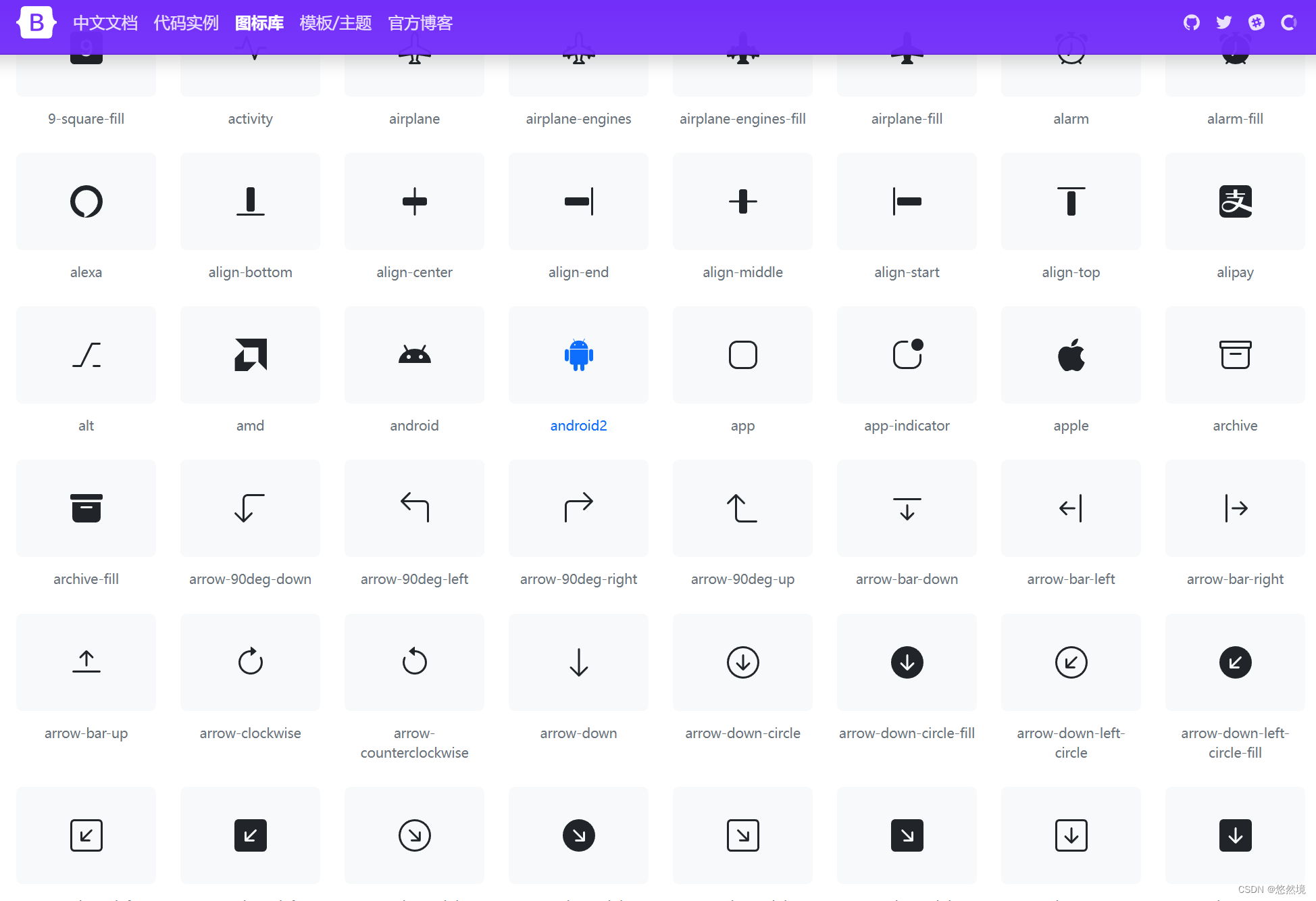Select the arrow-bar-down icon
Screen dimensions: 1316x901
pyautogui.click(x=907, y=508)
